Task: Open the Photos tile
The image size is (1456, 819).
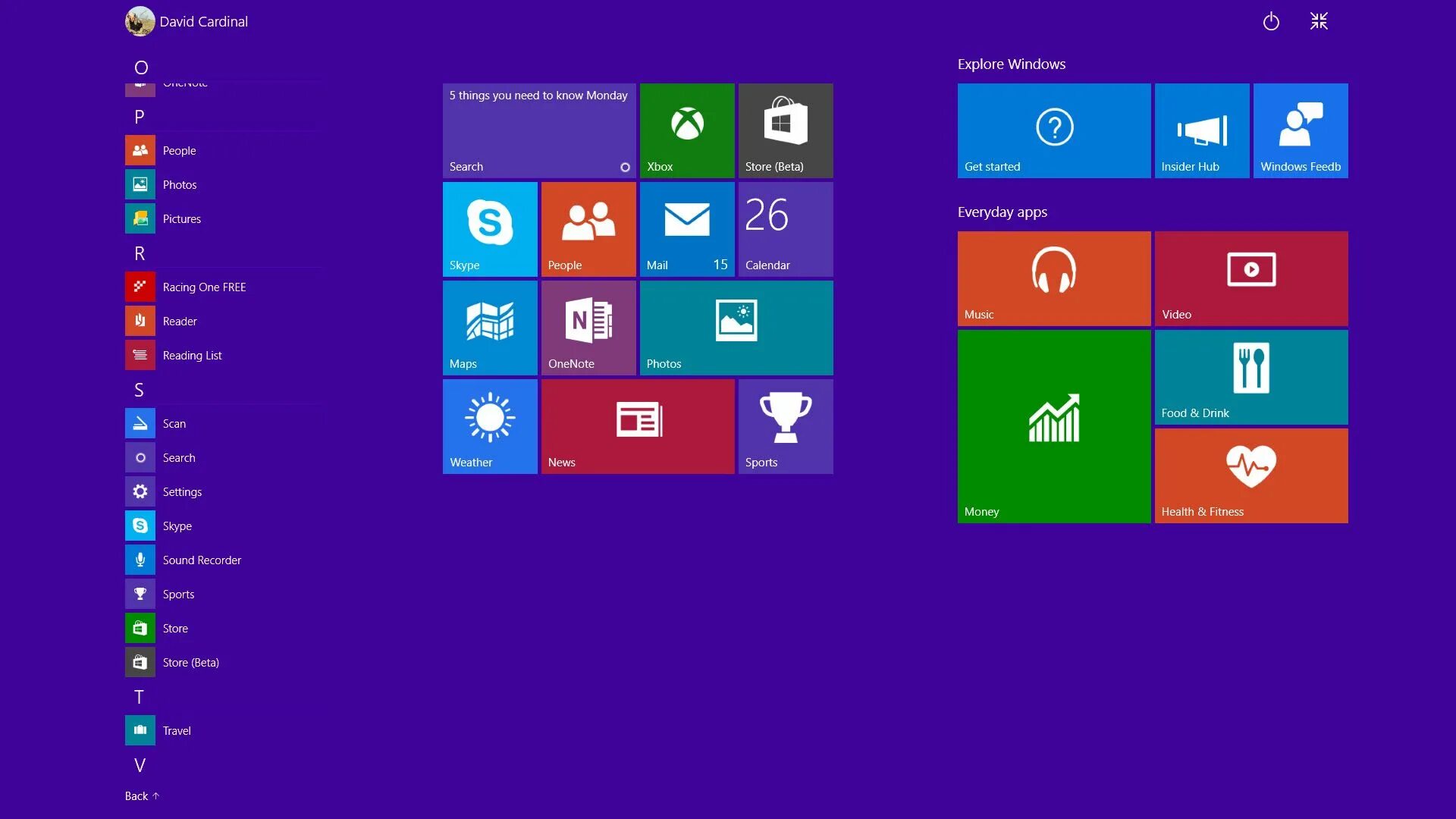Action: coord(736,328)
